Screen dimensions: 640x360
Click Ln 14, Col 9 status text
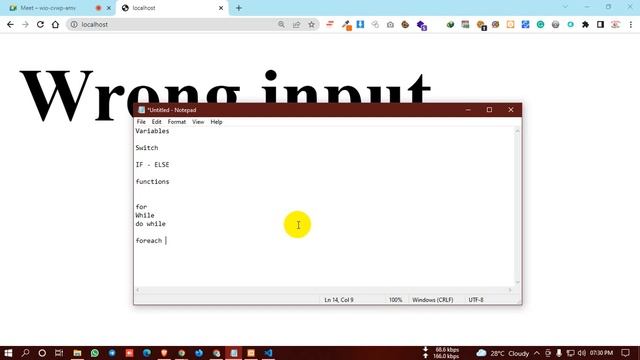339,300
